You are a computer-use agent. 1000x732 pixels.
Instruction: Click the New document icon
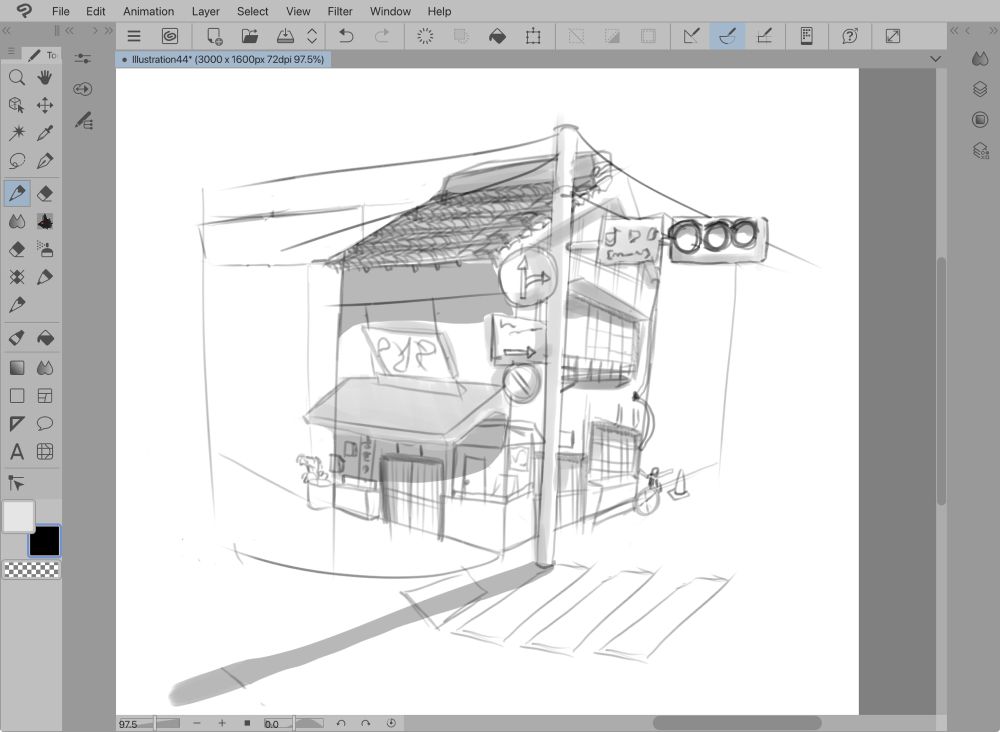click(x=214, y=36)
